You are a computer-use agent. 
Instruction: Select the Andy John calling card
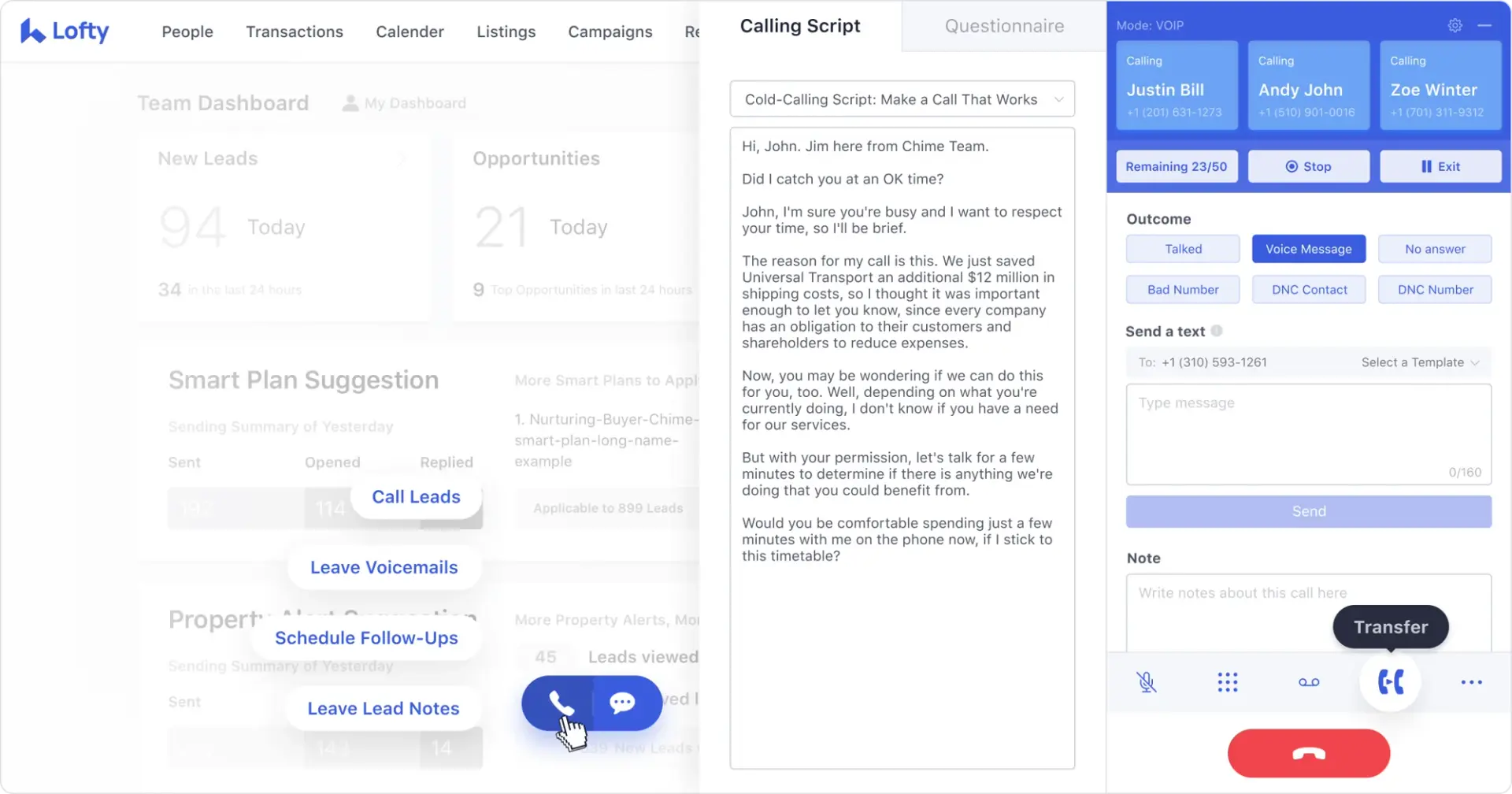tap(1309, 85)
